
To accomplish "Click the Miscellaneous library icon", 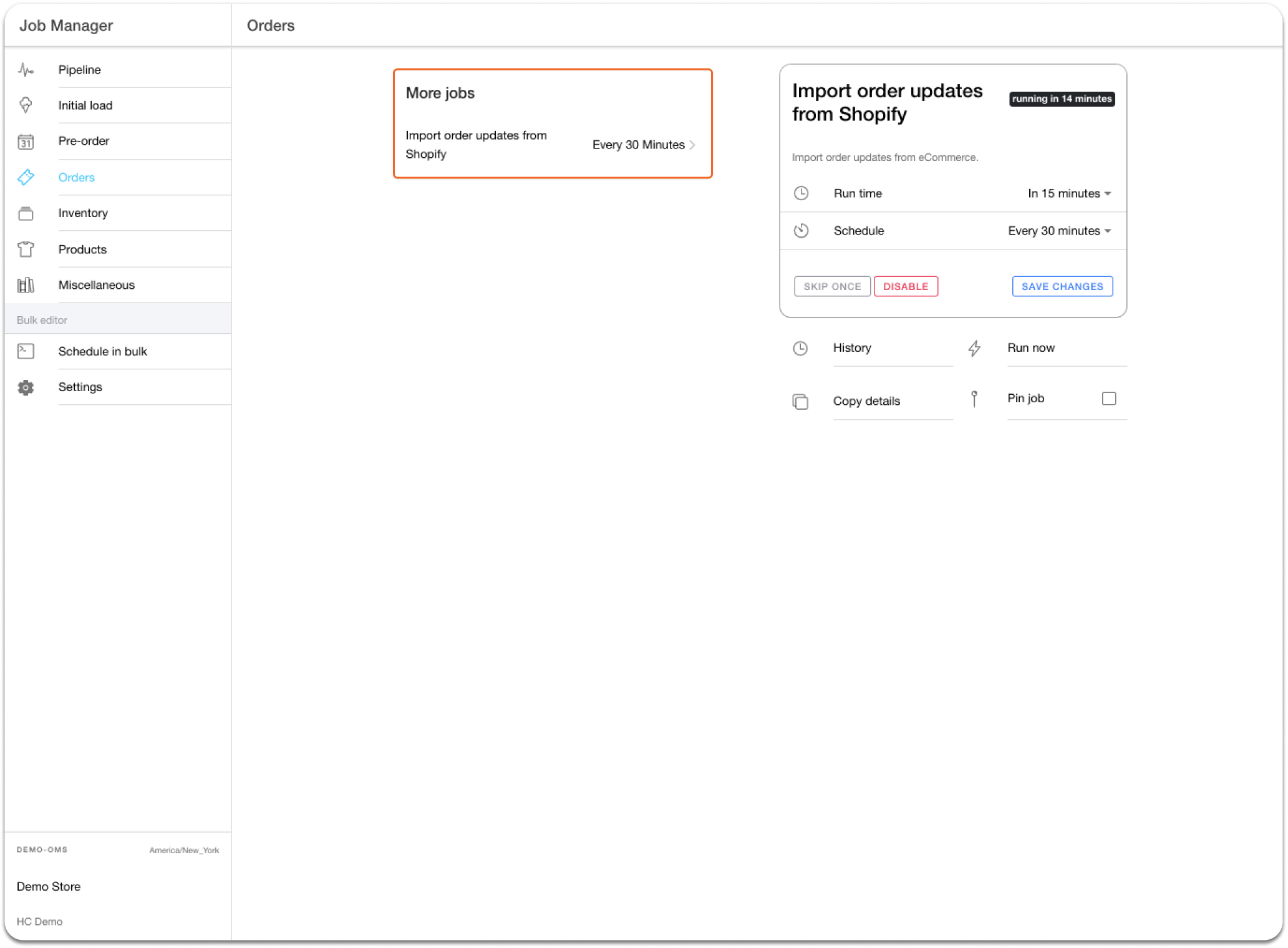I will click(26, 285).
